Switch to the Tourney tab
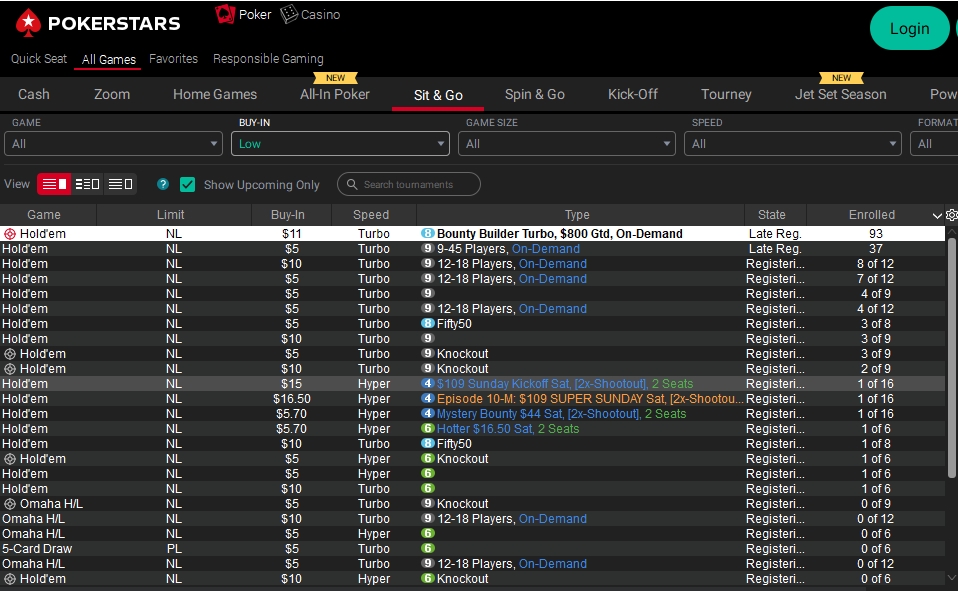The width and height of the screenshot is (958, 591). click(x=726, y=94)
